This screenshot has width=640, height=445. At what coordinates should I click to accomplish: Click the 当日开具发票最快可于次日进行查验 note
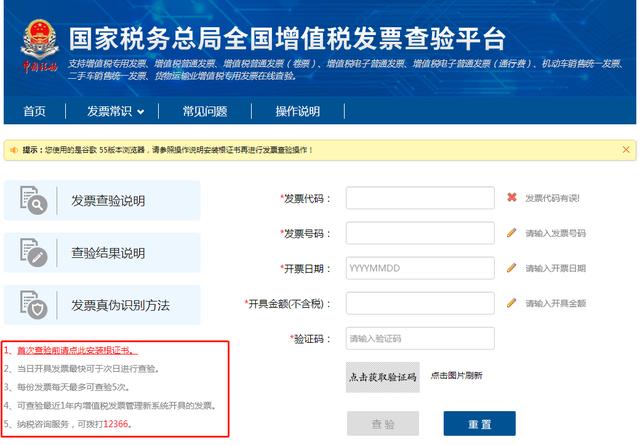[87, 369]
